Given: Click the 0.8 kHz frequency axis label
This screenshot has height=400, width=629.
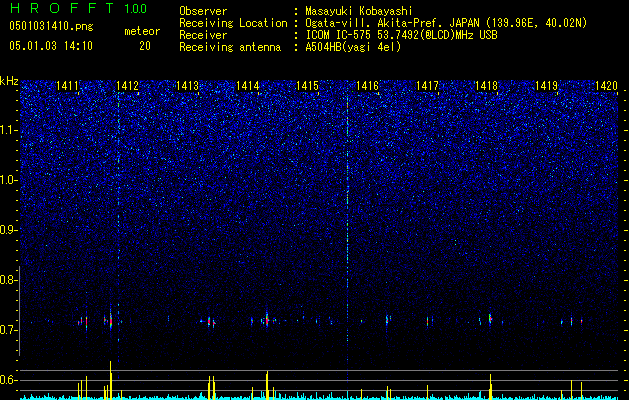Looking at the screenshot, I should [7, 280].
